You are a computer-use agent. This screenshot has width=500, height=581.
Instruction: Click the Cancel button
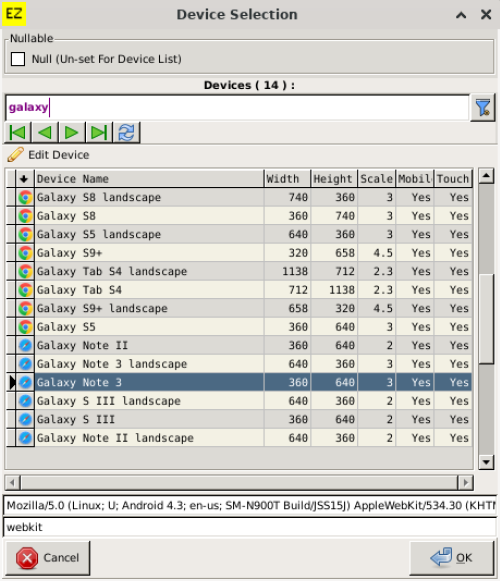point(47,558)
